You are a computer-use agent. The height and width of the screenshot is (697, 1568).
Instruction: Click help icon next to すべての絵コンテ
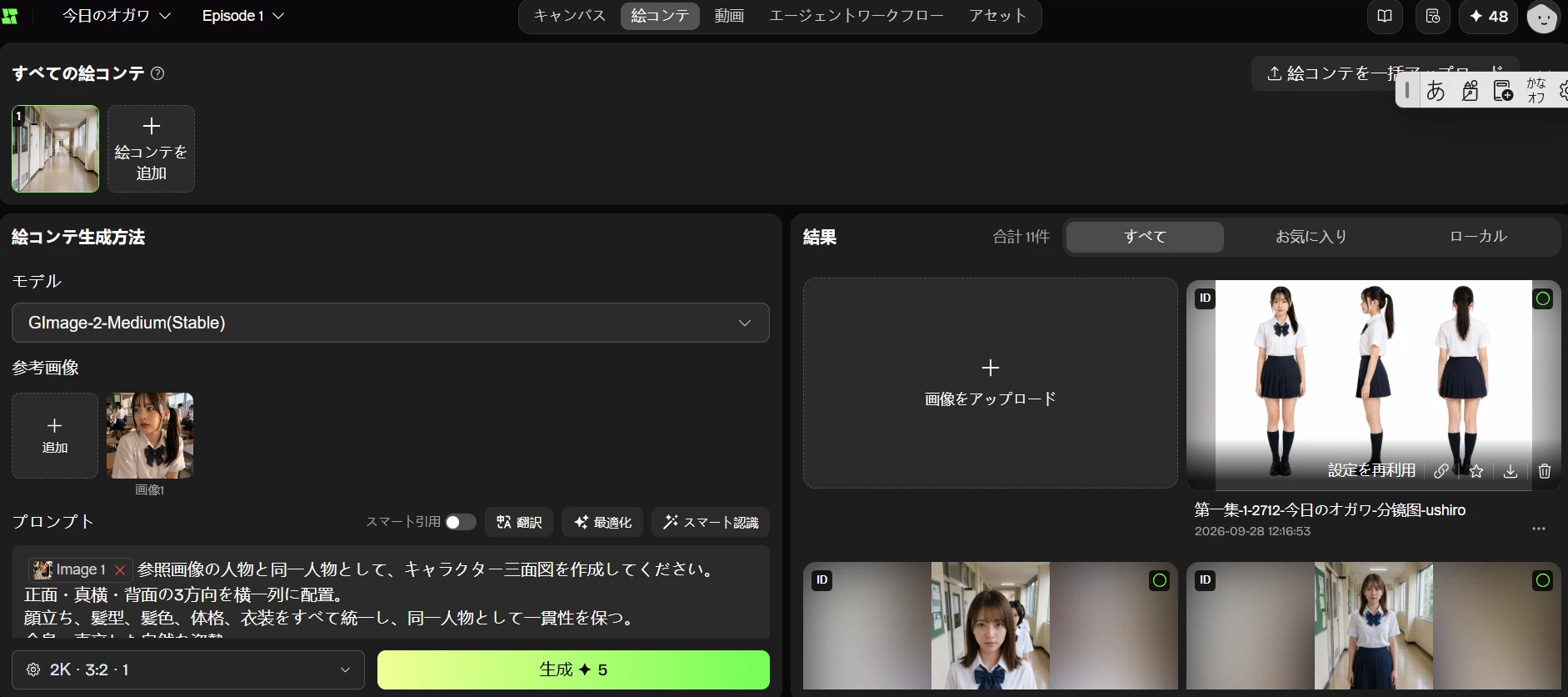(x=157, y=73)
